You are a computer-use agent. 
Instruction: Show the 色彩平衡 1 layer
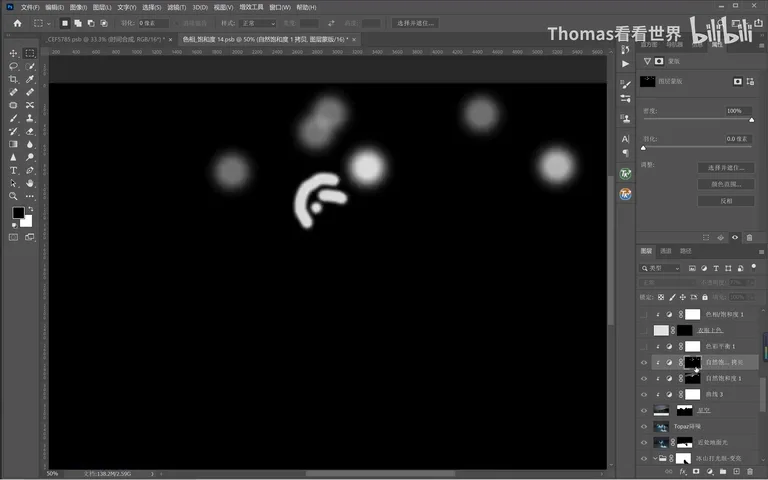644,346
